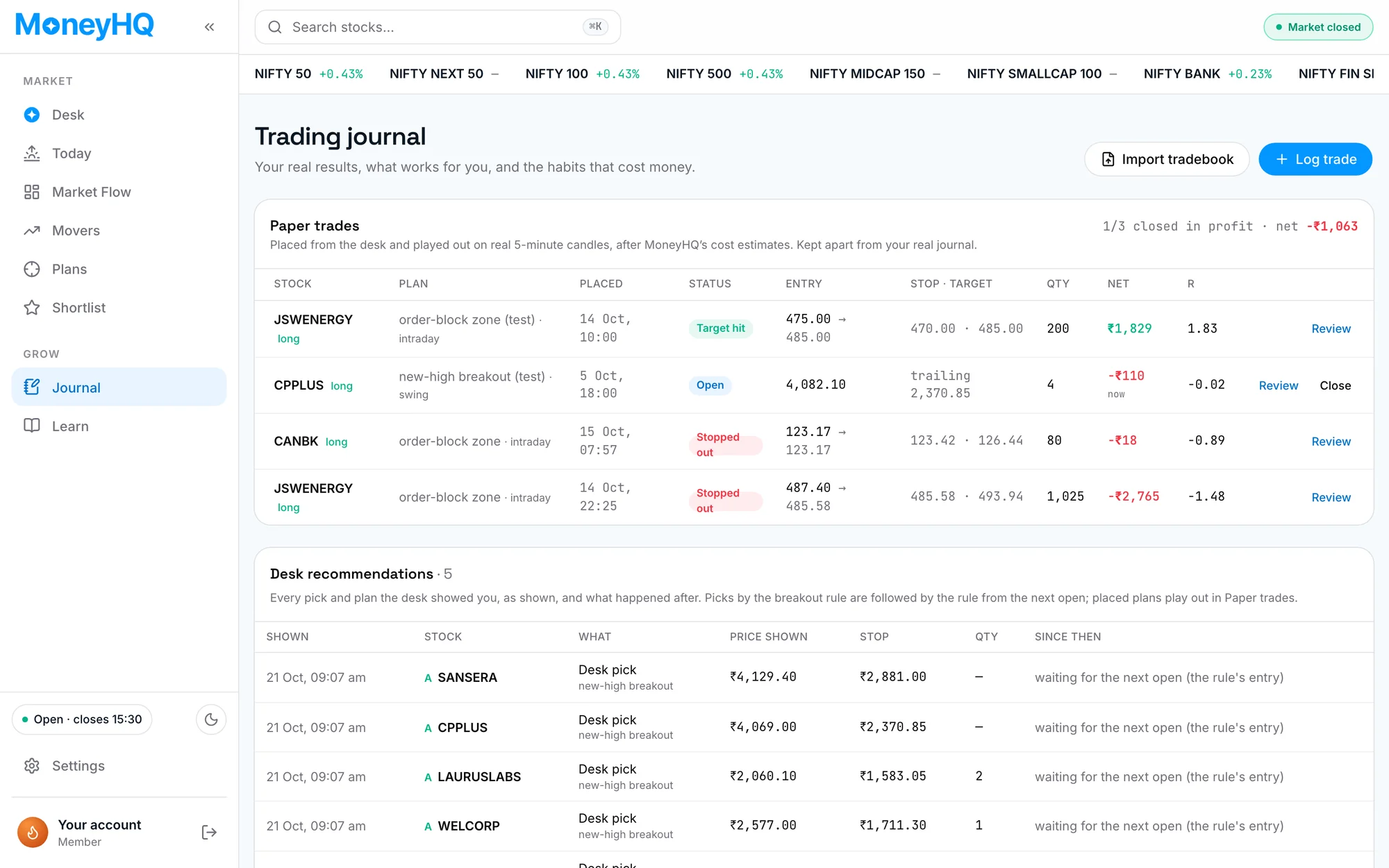This screenshot has width=1389, height=868.
Task: Review the CANBK stopped out trade
Action: [x=1331, y=442]
